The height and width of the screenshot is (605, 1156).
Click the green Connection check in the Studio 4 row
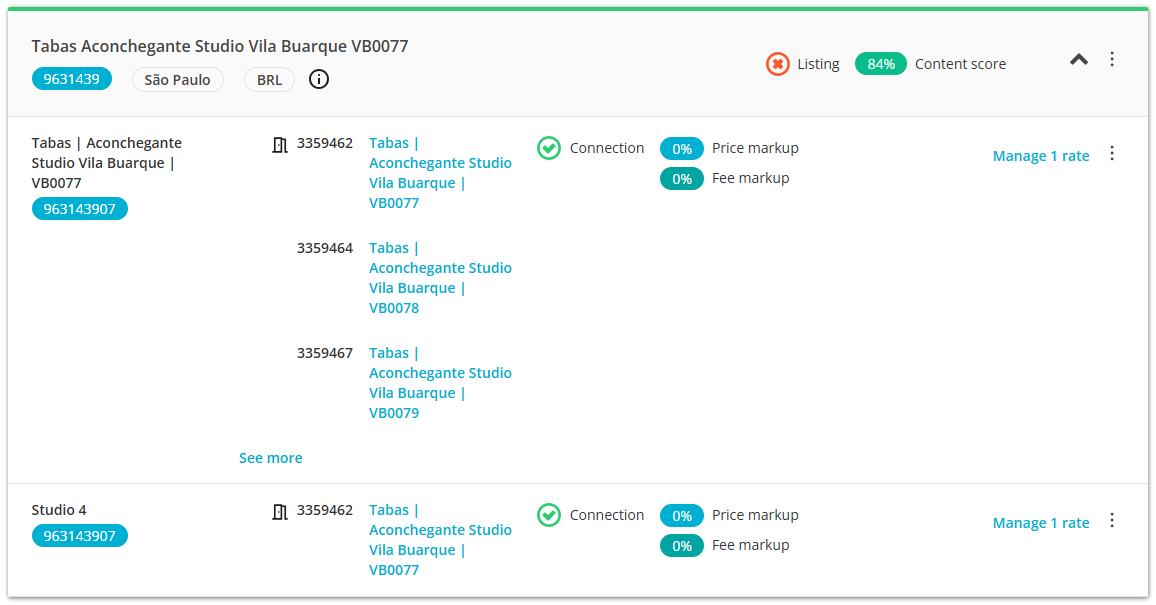click(549, 515)
